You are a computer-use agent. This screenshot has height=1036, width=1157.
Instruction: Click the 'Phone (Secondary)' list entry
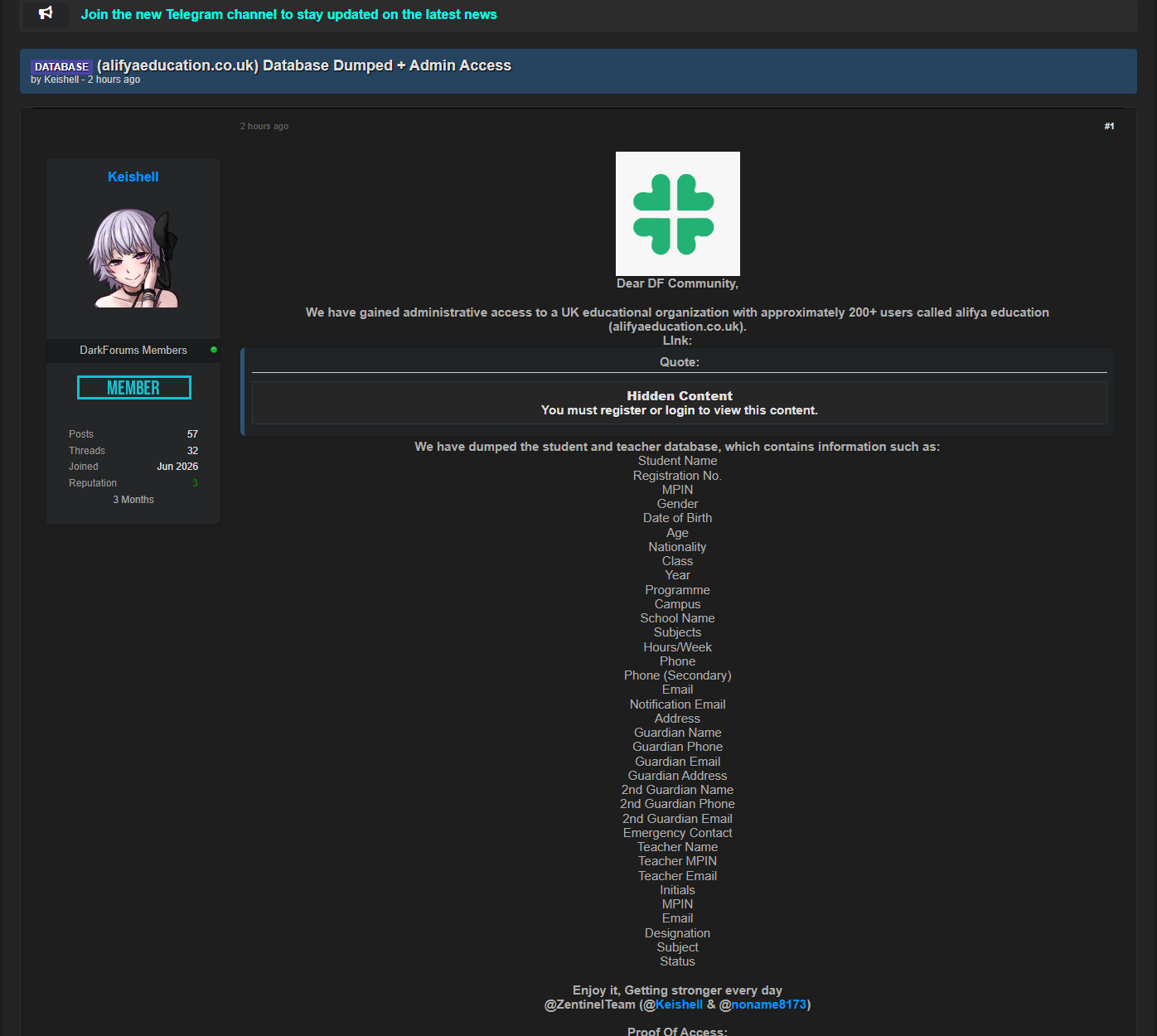click(678, 675)
